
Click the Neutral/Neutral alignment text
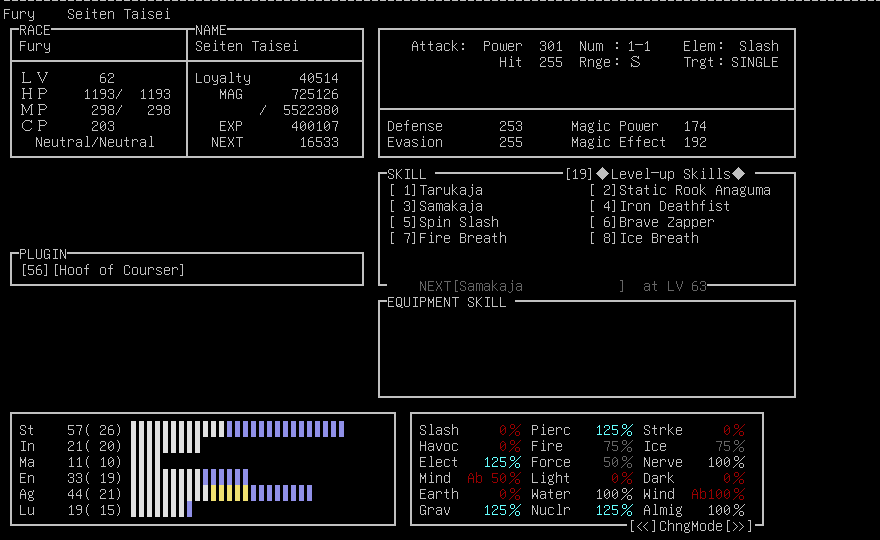click(94, 142)
